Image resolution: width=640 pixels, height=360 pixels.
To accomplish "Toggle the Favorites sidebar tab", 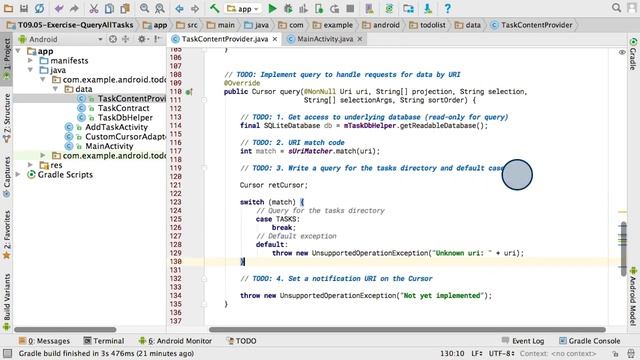I will pos(7,235).
